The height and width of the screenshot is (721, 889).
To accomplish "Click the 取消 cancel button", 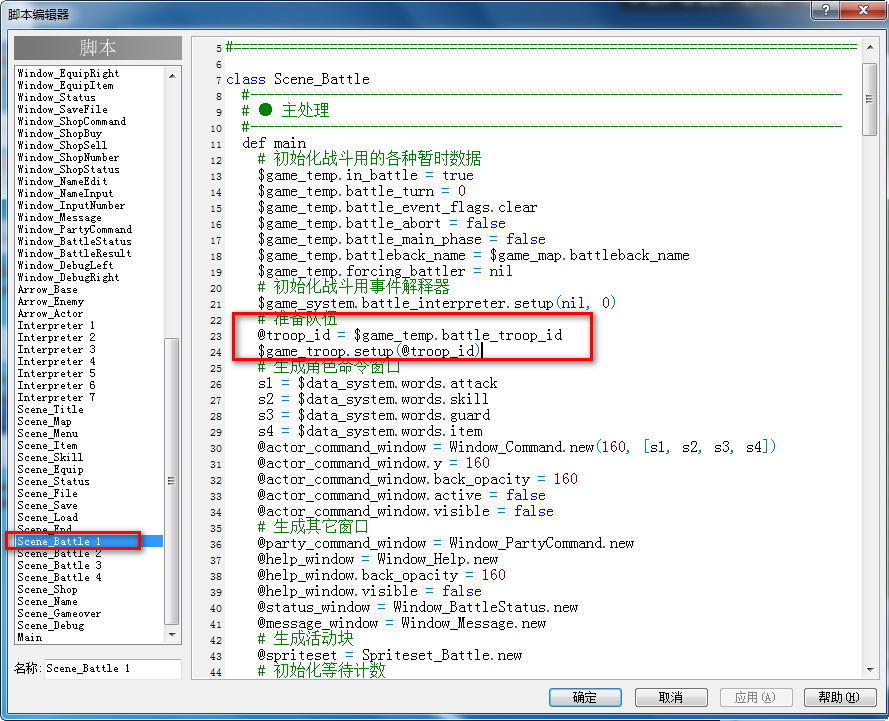I will pos(671,697).
